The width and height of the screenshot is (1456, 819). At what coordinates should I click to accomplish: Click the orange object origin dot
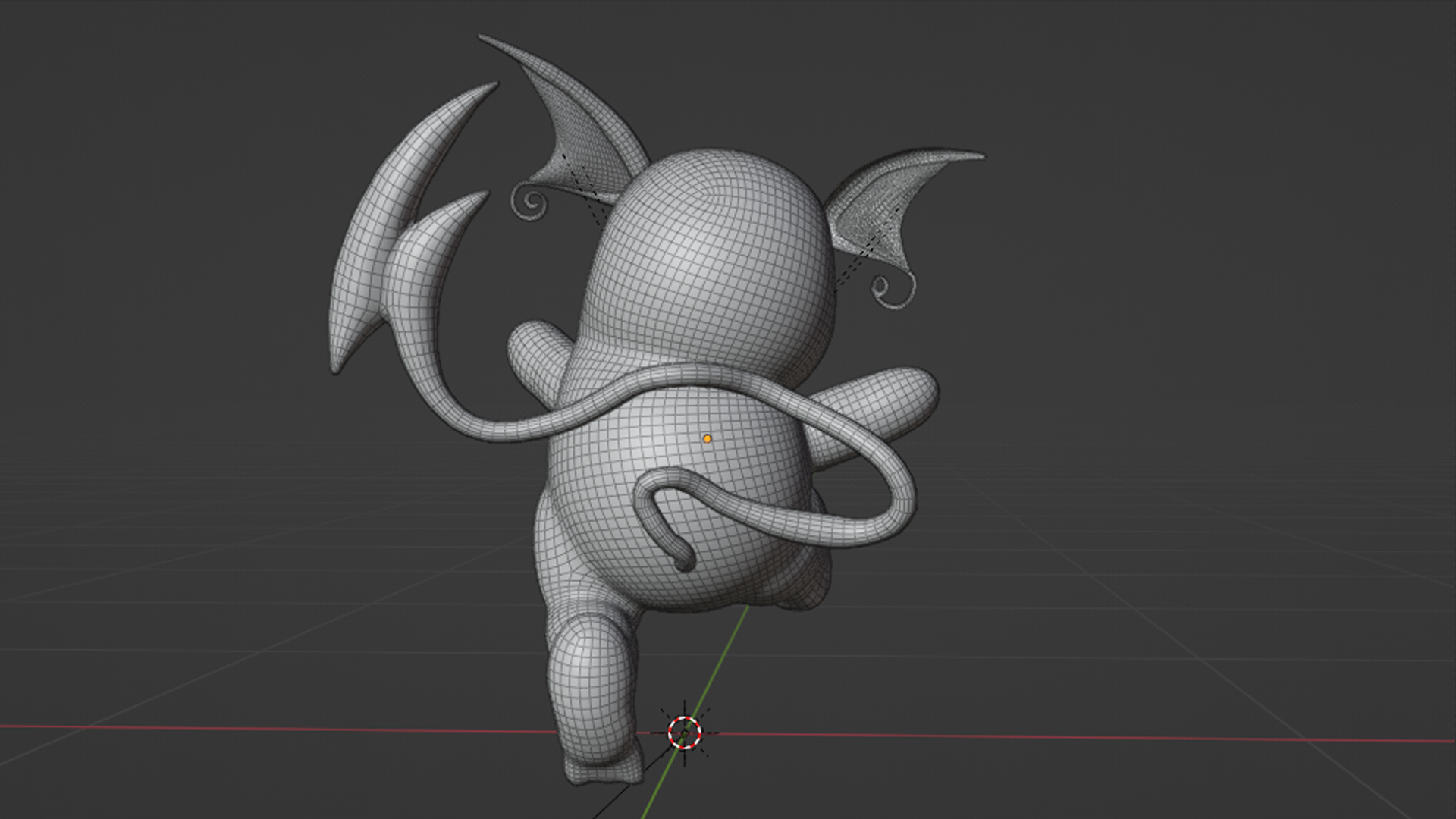(x=707, y=438)
